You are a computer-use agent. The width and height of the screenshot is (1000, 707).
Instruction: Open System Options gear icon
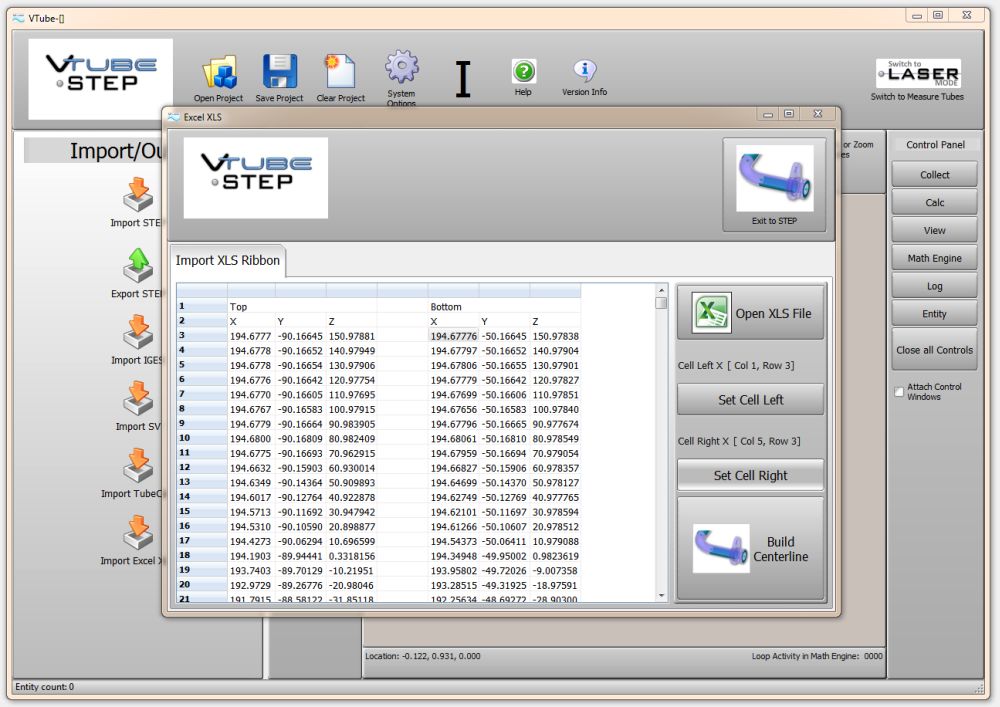[401, 69]
